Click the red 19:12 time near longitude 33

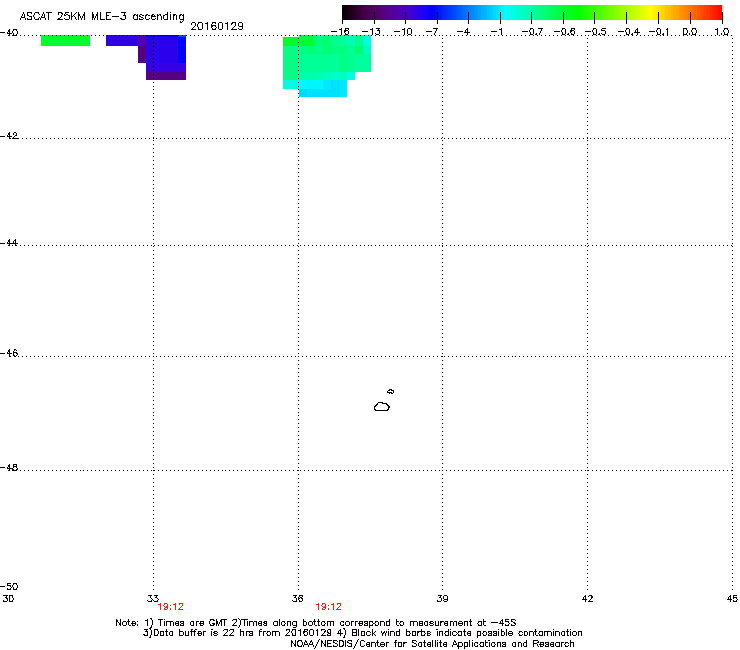tap(170, 607)
